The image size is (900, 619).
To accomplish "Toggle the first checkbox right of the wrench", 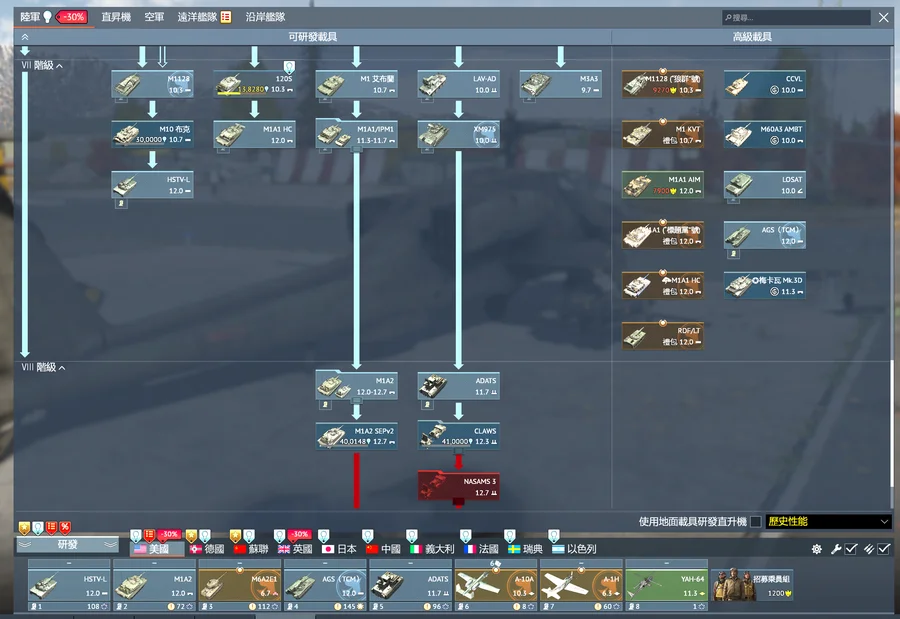I will coord(852,549).
